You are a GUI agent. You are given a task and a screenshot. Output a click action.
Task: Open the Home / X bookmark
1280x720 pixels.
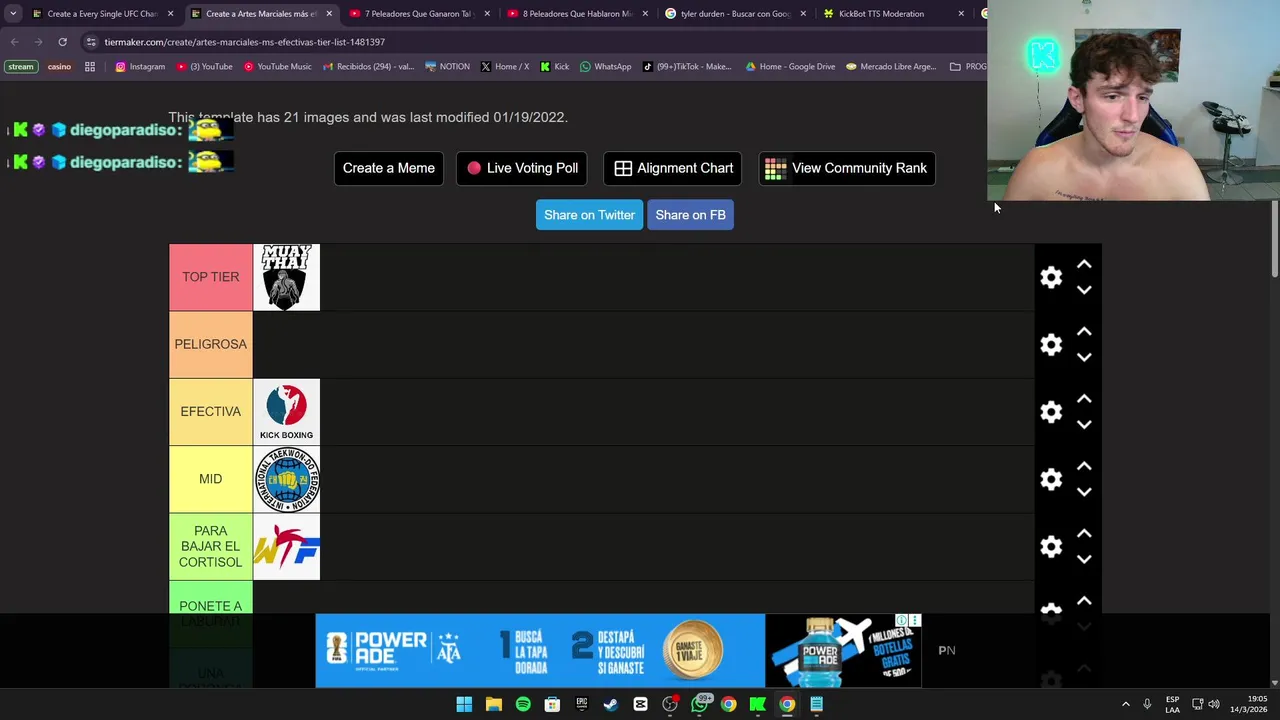[x=505, y=67]
